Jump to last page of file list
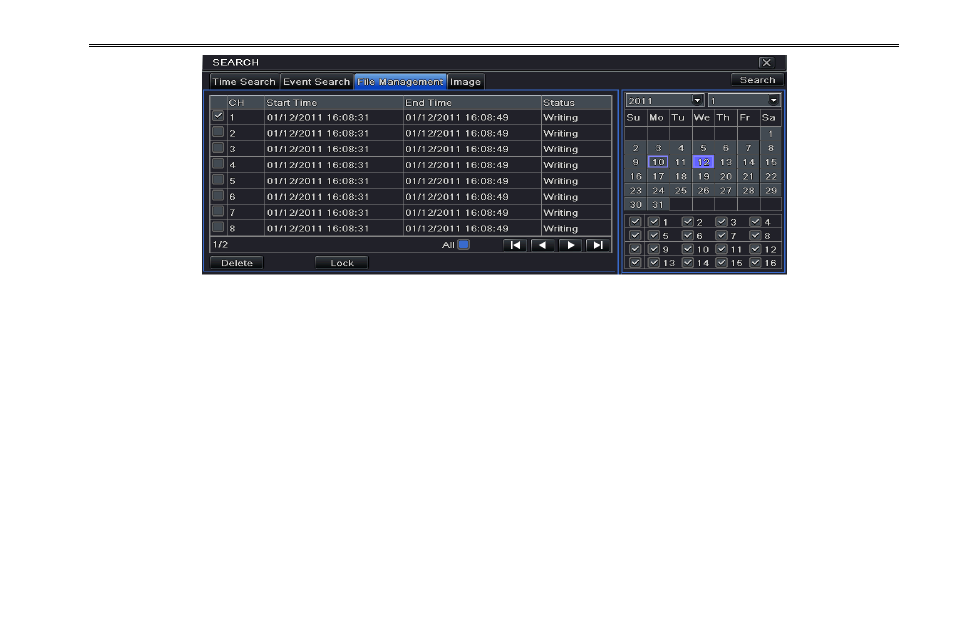Image resolution: width=955 pixels, height=636 pixels. [597, 245]
